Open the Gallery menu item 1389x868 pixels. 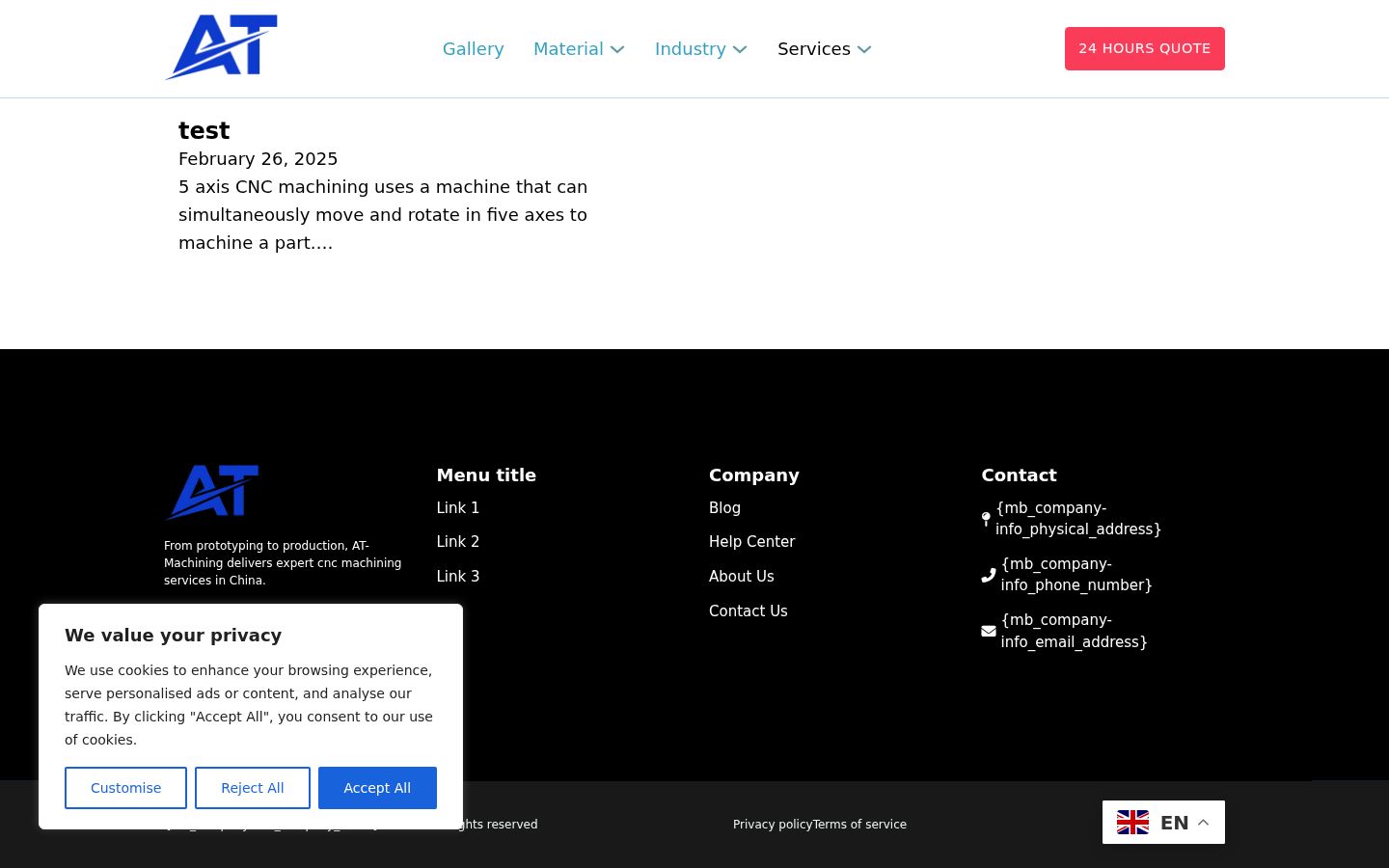point(473,49)
